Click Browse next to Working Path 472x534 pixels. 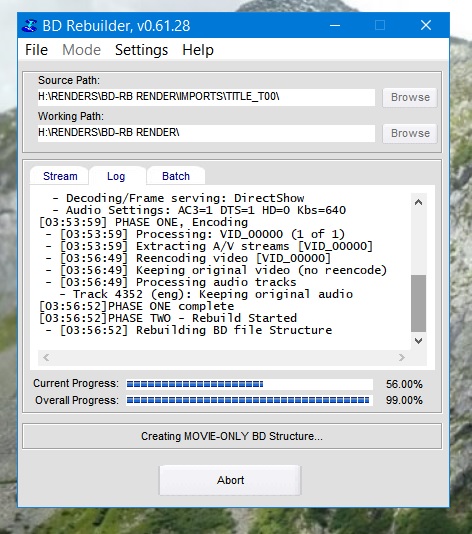(x=410, y=133)
